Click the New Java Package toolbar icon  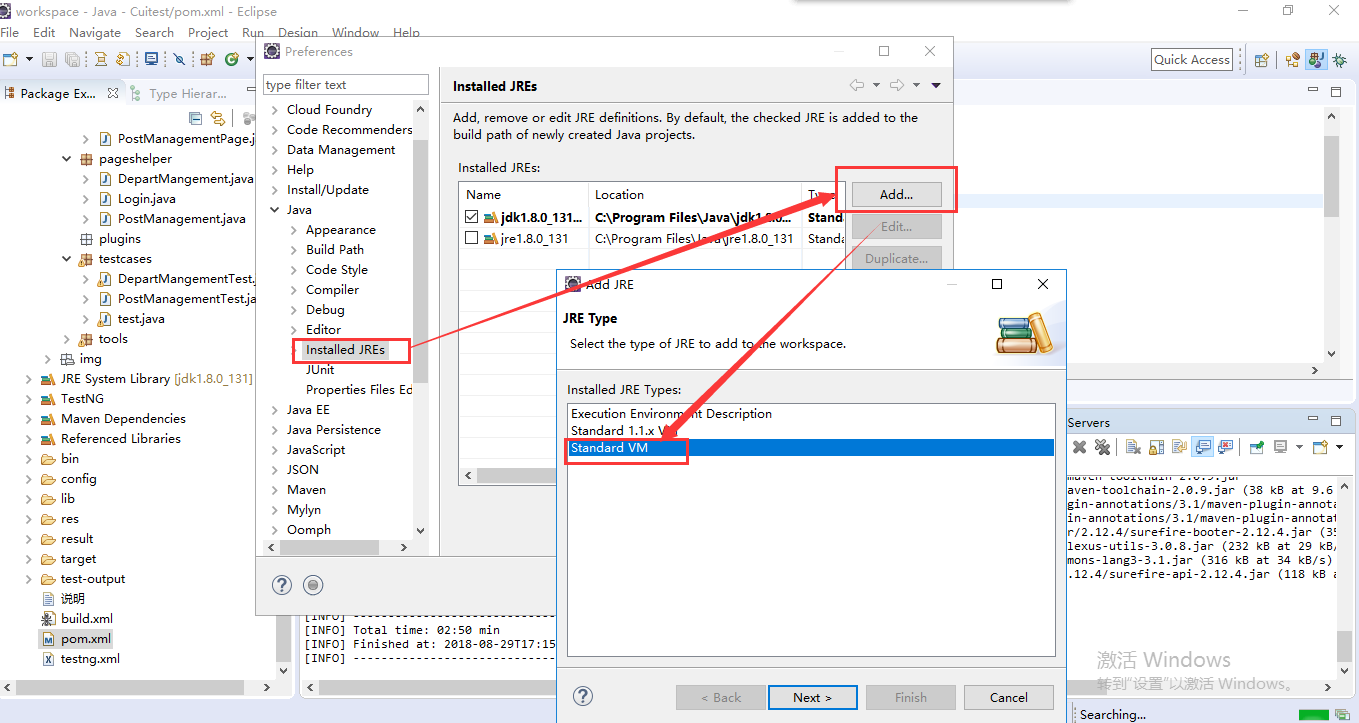pyautogui.click(x=208, y=59)
